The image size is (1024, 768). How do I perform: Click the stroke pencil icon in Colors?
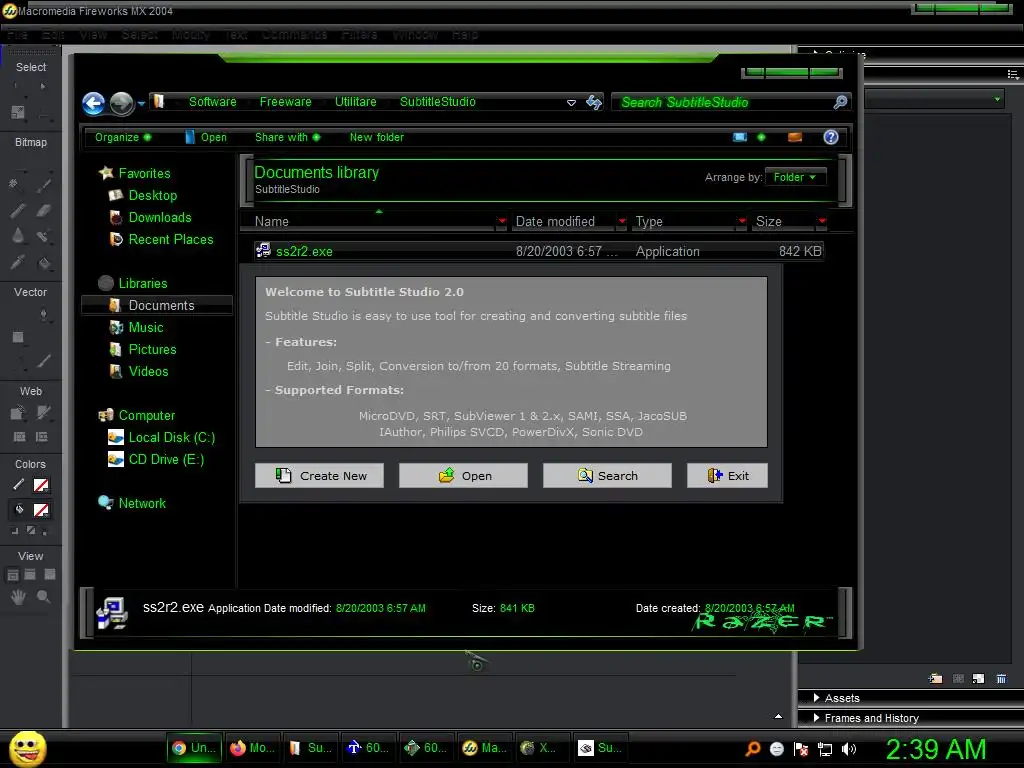pos(18,485)
